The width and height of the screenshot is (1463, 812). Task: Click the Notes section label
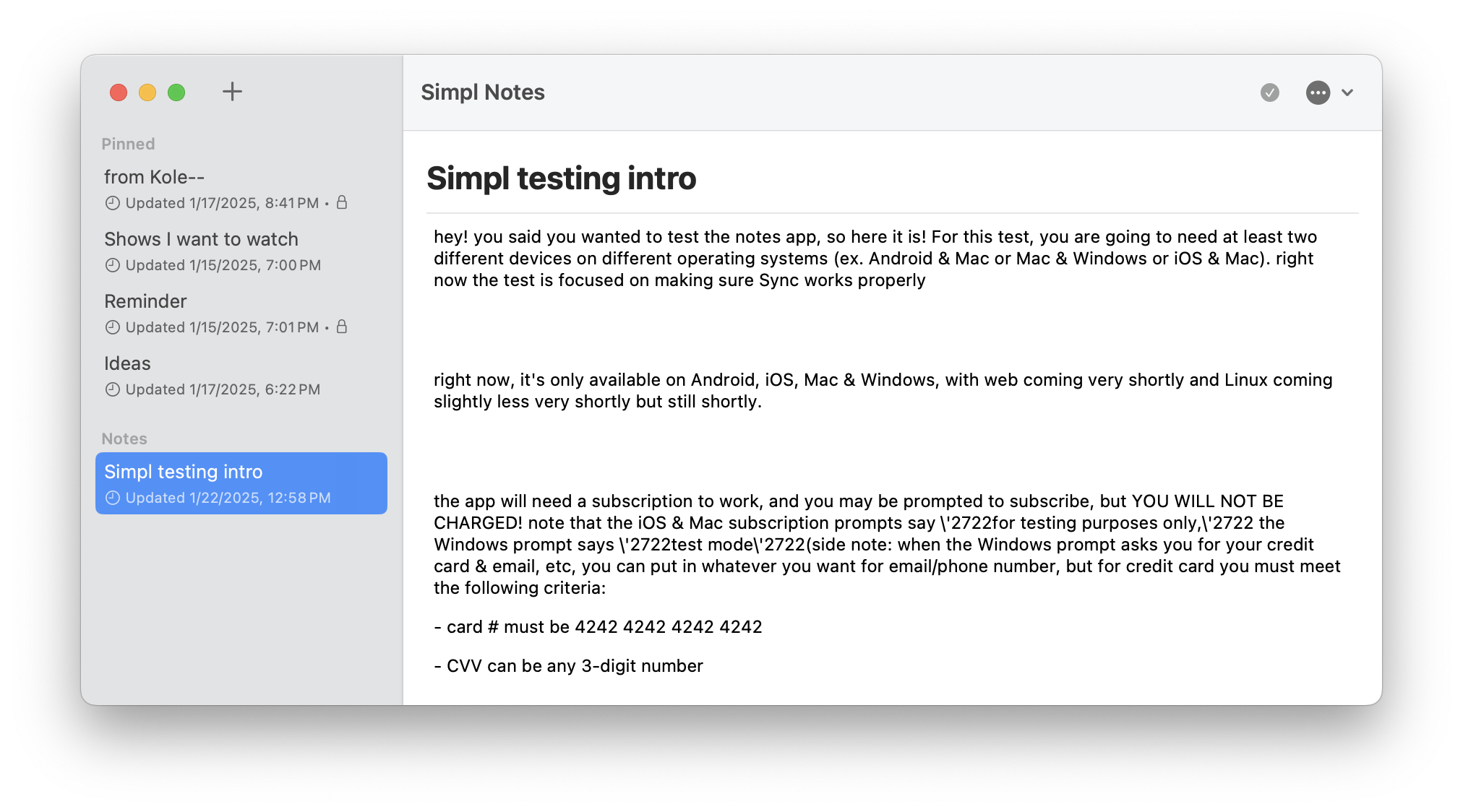coord(124,439)
